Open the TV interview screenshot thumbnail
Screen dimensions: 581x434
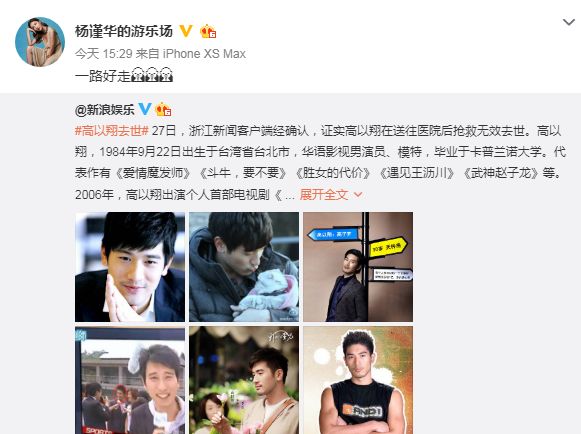pyautogui.click(x=130, y=380)
